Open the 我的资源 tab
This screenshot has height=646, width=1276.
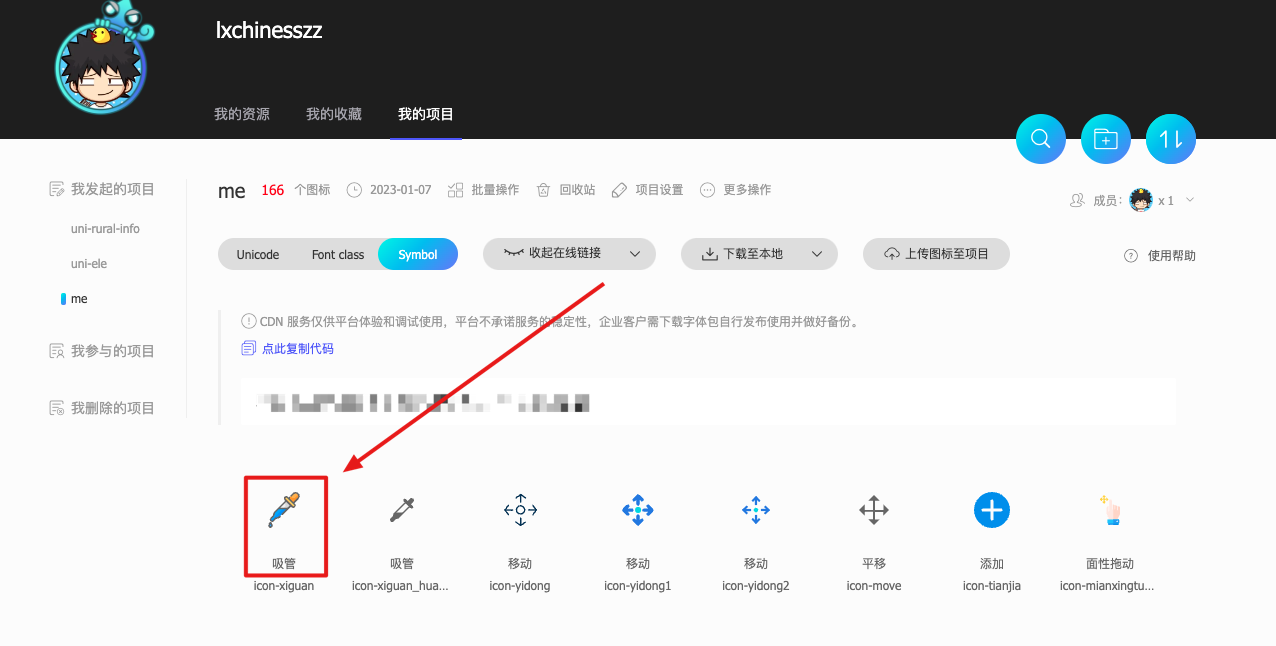click(241, 114)
